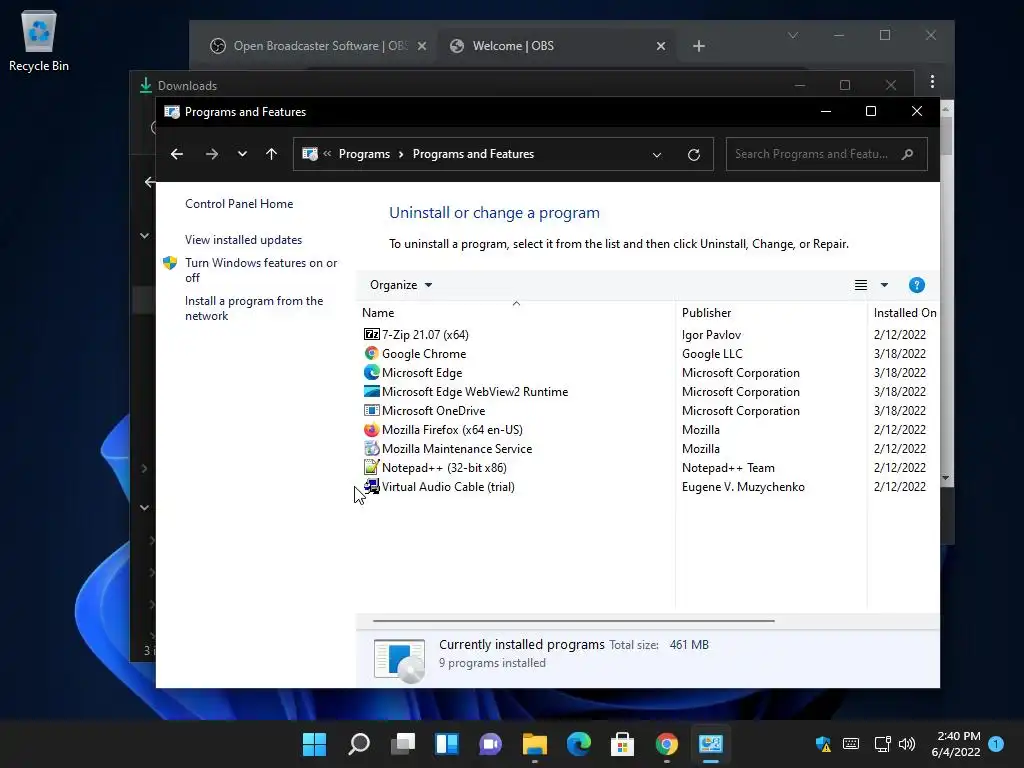The image size is (1024, 768).
Task: Open Control Panel Home link
Action: click(x=239, y=204)
